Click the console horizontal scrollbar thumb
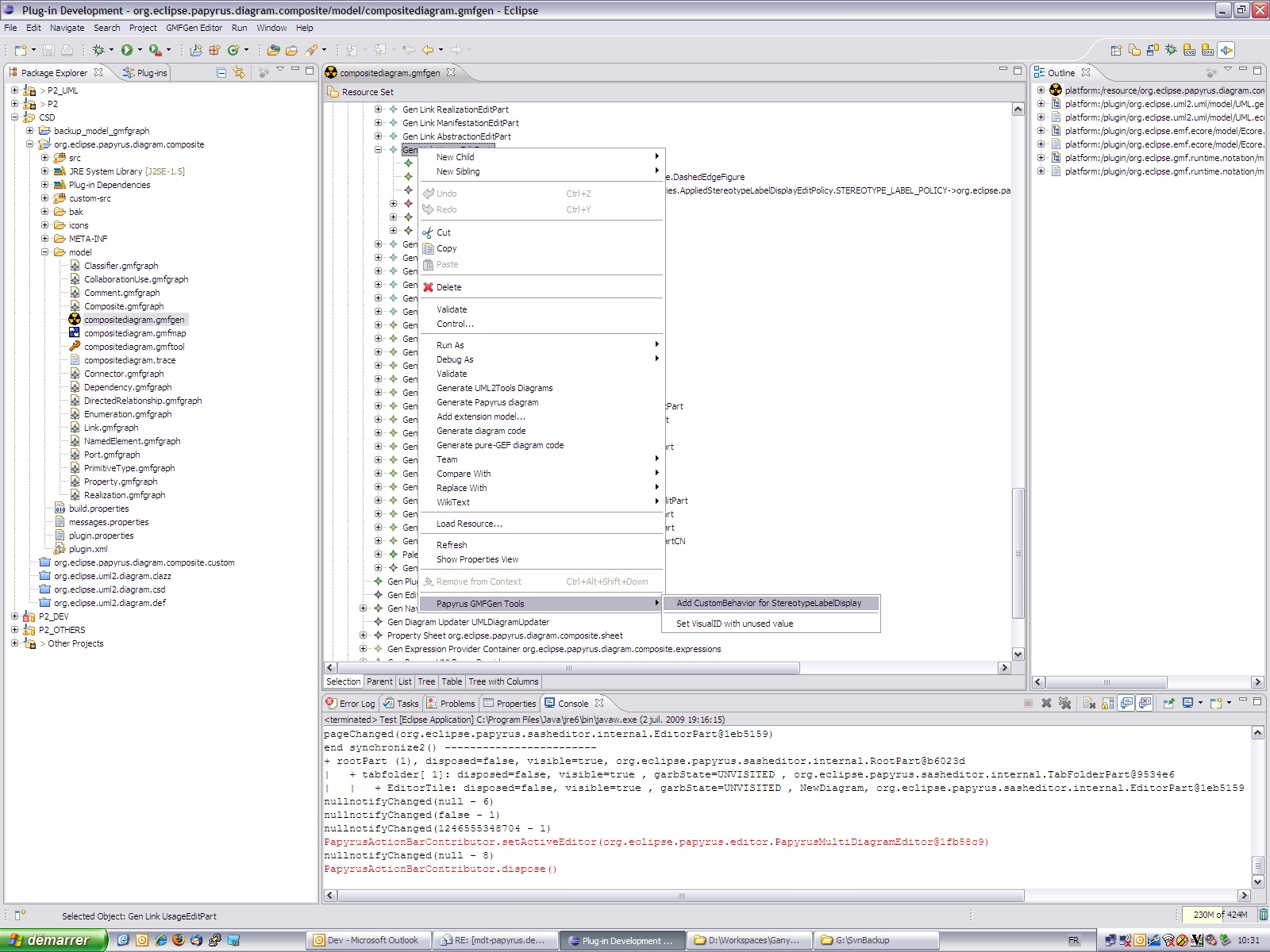The width and height of the screenshot is (1270, 952). [680, 896]
